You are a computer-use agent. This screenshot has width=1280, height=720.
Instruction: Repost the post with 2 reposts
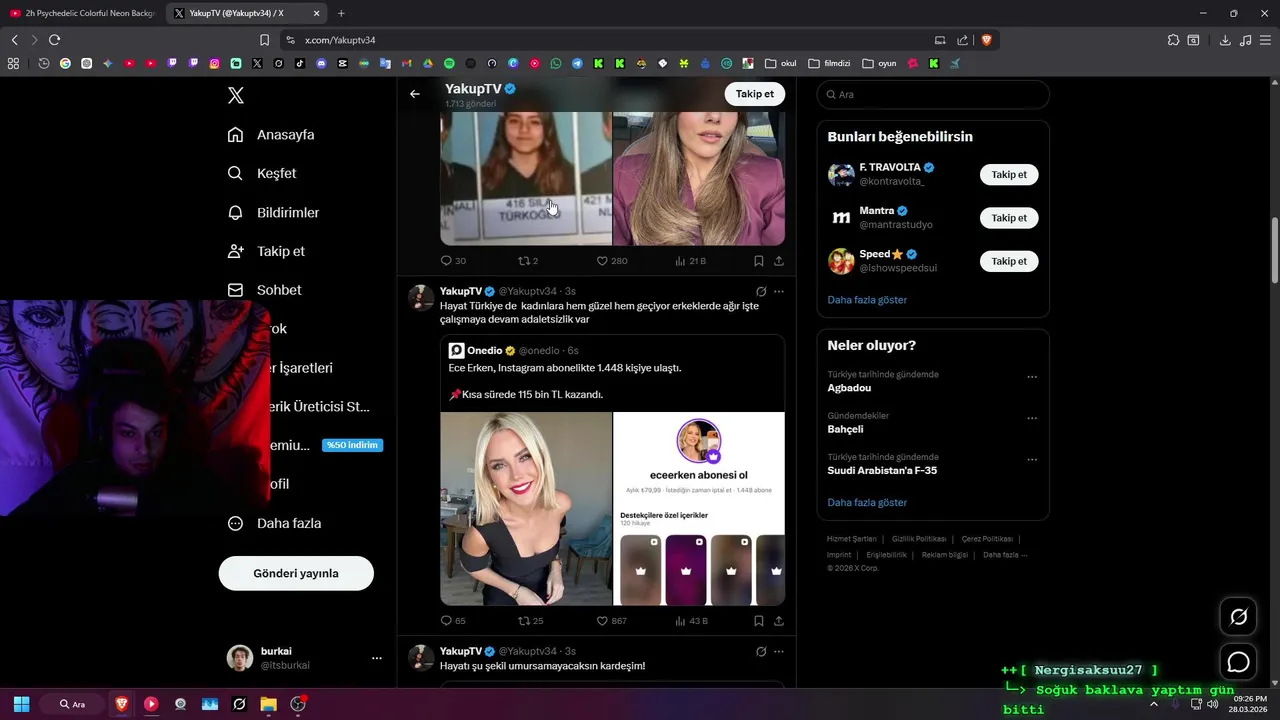pos(528,261)
